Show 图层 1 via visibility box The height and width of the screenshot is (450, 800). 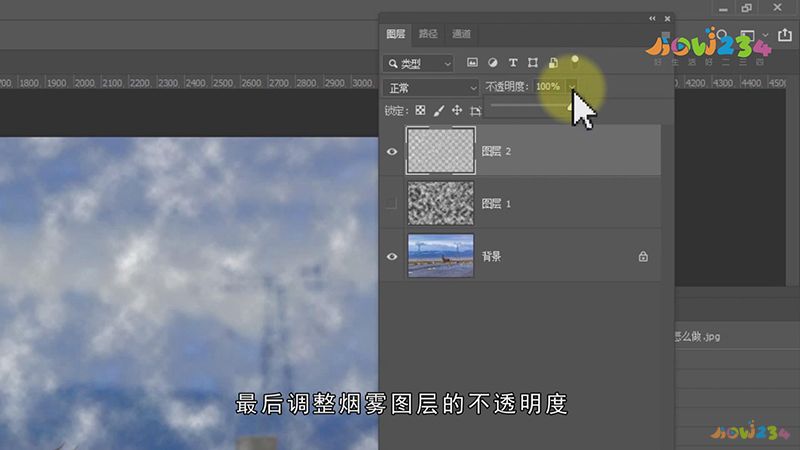tap(392, 204)
